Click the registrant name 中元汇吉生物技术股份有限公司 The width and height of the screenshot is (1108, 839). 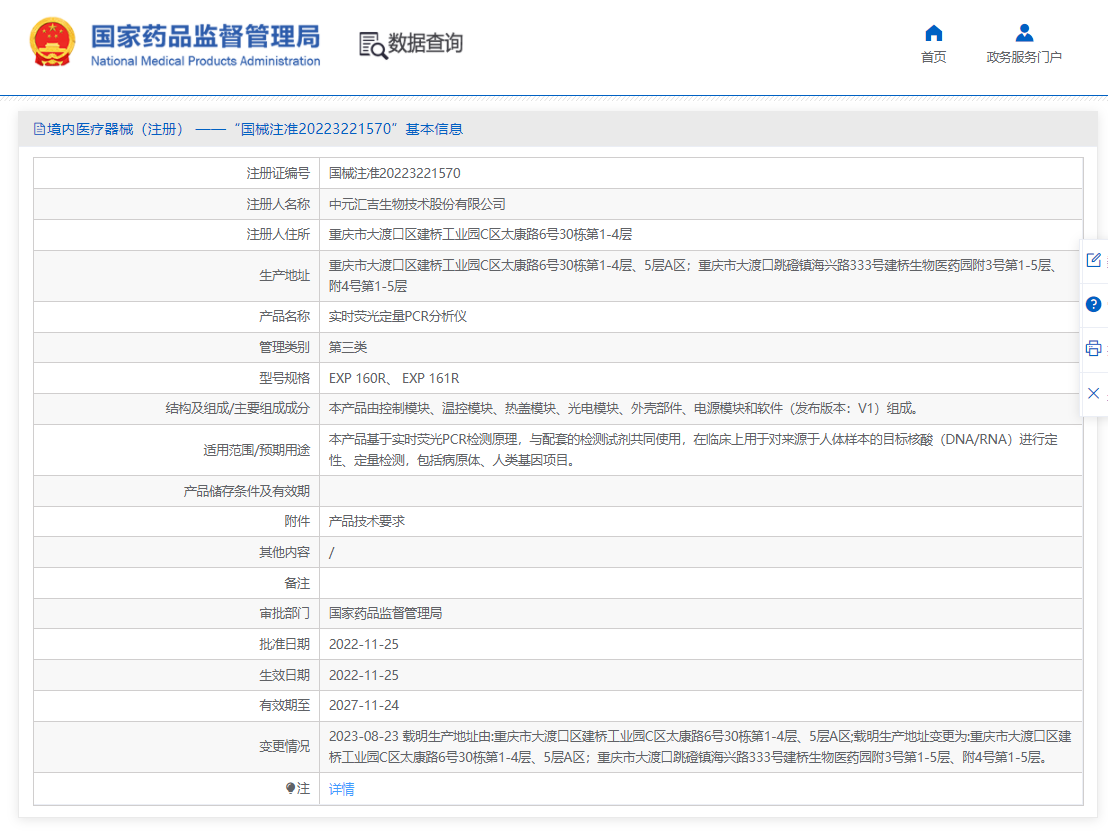coord(417,204)
